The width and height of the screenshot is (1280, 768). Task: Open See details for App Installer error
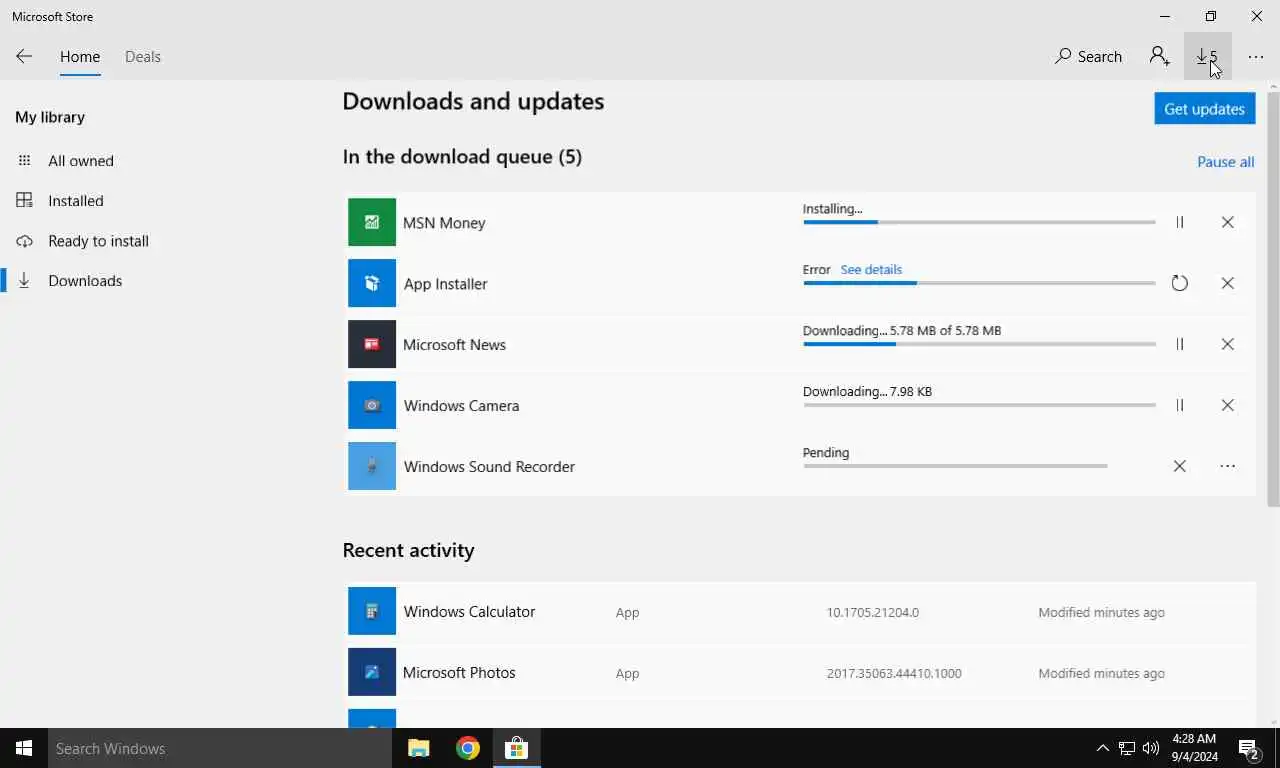click(x=871, y=270)
